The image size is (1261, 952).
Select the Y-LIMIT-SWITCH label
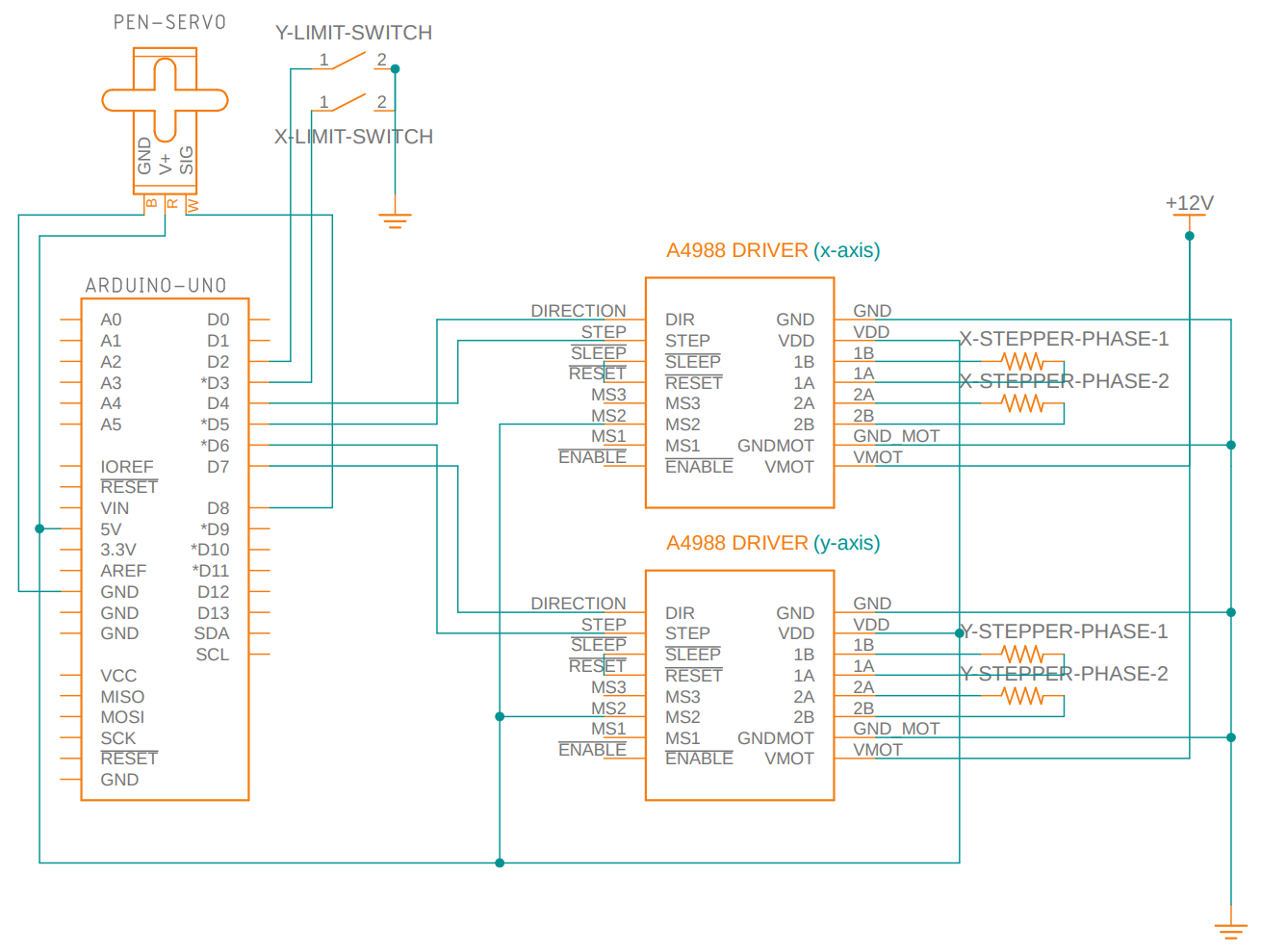[x=353, y=33]
